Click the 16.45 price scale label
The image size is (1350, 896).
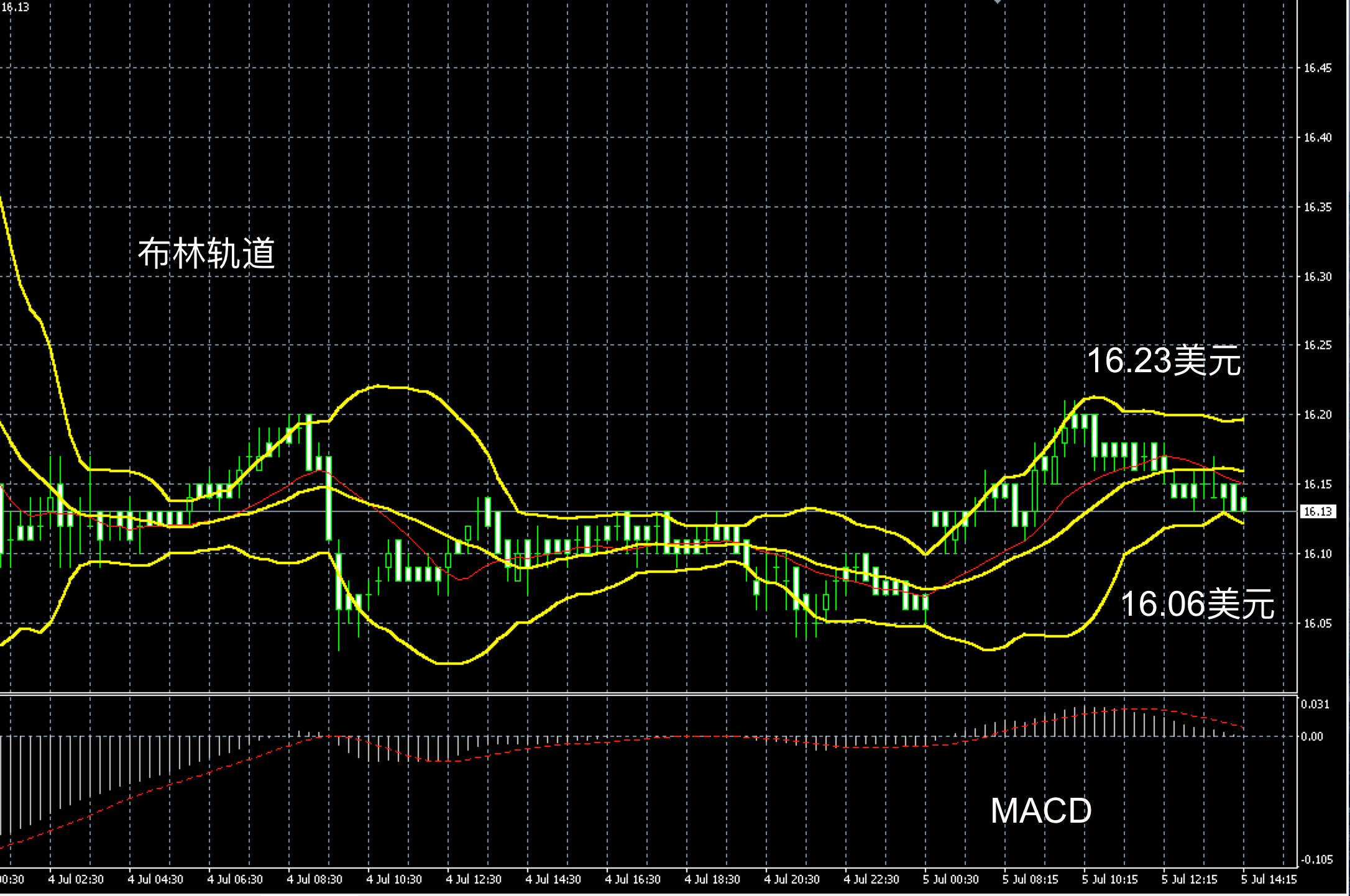(1318, 68)
